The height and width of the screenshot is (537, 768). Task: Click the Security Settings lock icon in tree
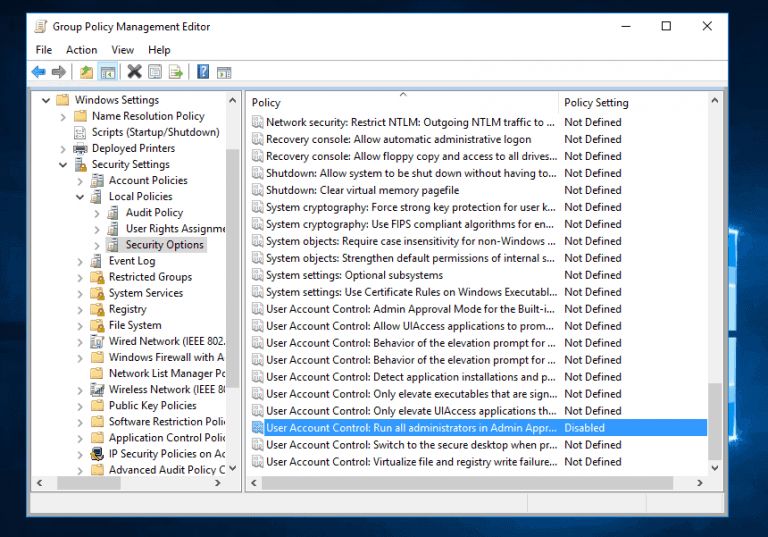pyautogui.click(x=80, y=165)
